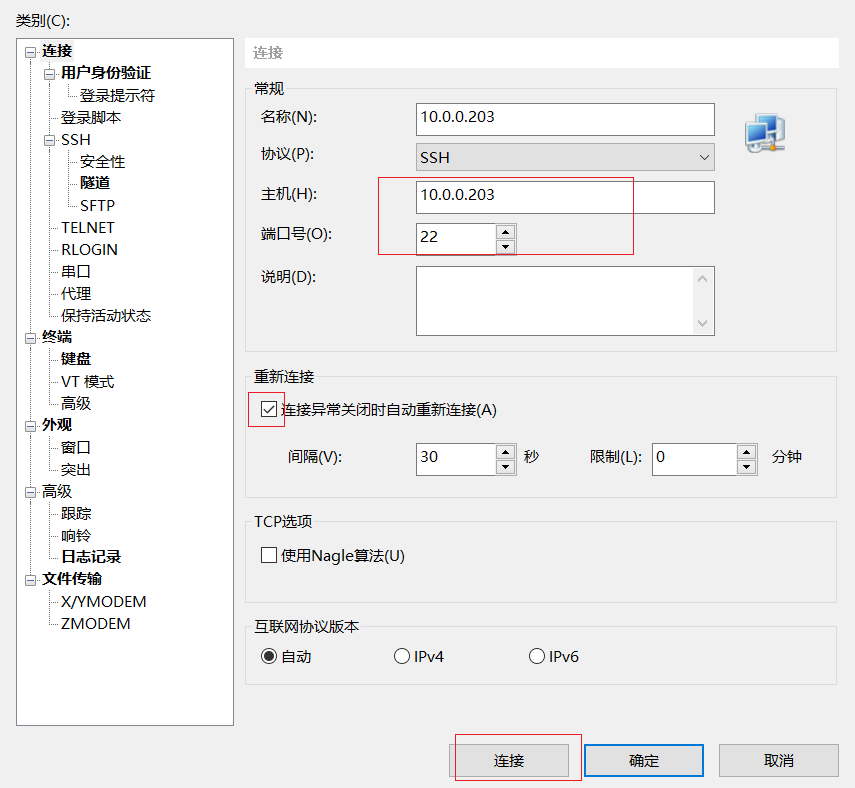855x788 pixels.
Task: Open the protocol SSH dropdown
Action: pyautogui.click(x=565, y=158)
